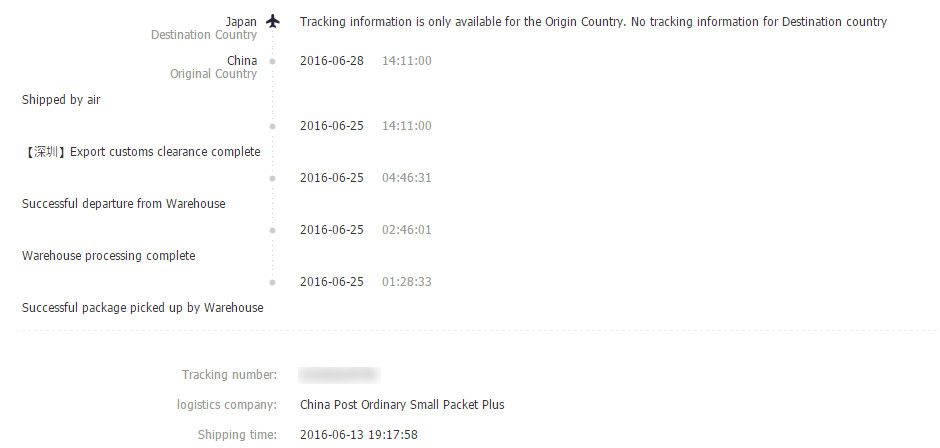This screenshot has height=448, width=940.
Task: Click the Japan destination country label
Action: tap(241, 21)
